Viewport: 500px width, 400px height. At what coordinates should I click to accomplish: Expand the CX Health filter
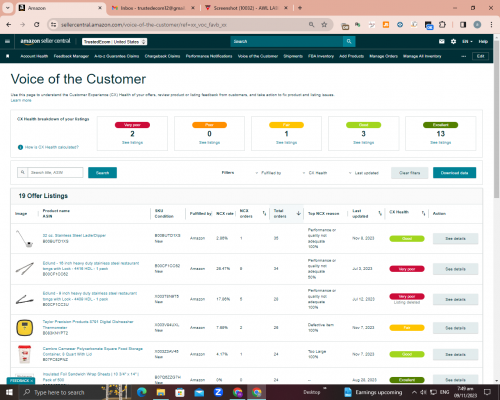[315, 173]
